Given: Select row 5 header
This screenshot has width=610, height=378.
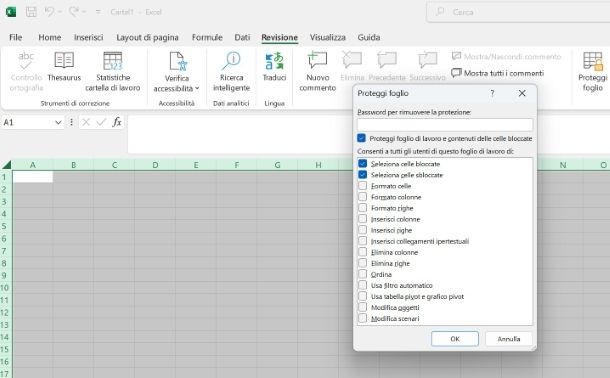Looking at the screenshot, I should coord(5,226).
